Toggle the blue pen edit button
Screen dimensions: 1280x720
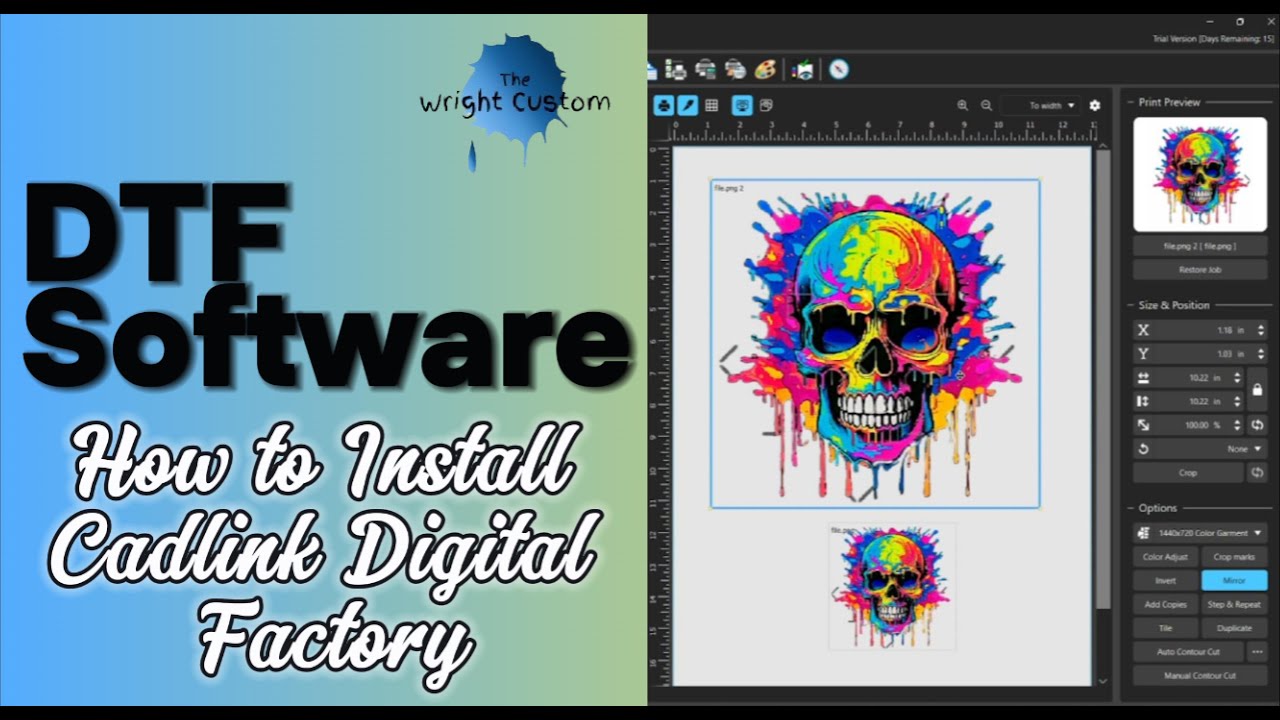coord(688,105)
